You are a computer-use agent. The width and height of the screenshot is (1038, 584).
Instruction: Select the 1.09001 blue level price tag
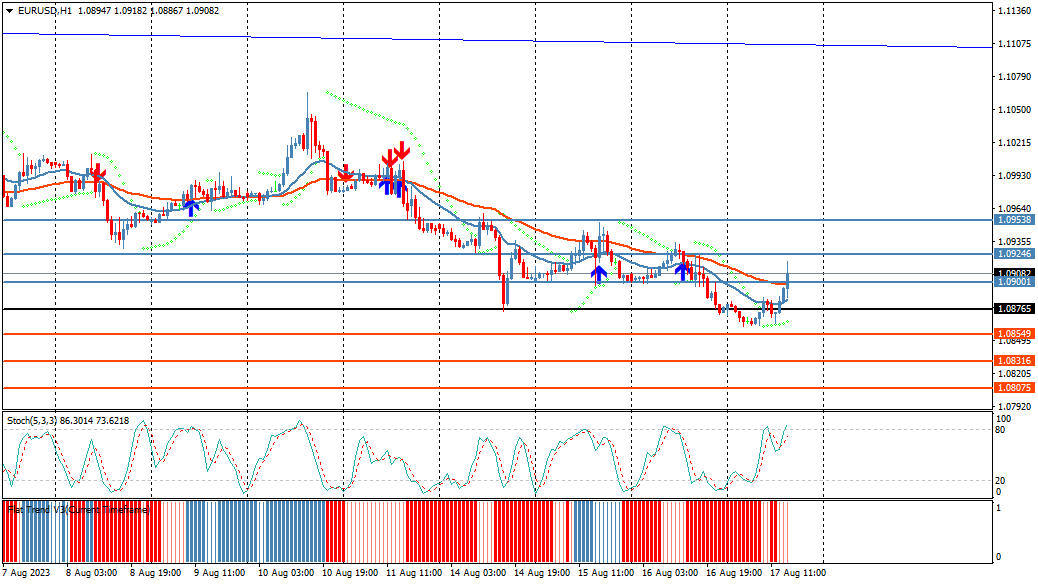1014,282
